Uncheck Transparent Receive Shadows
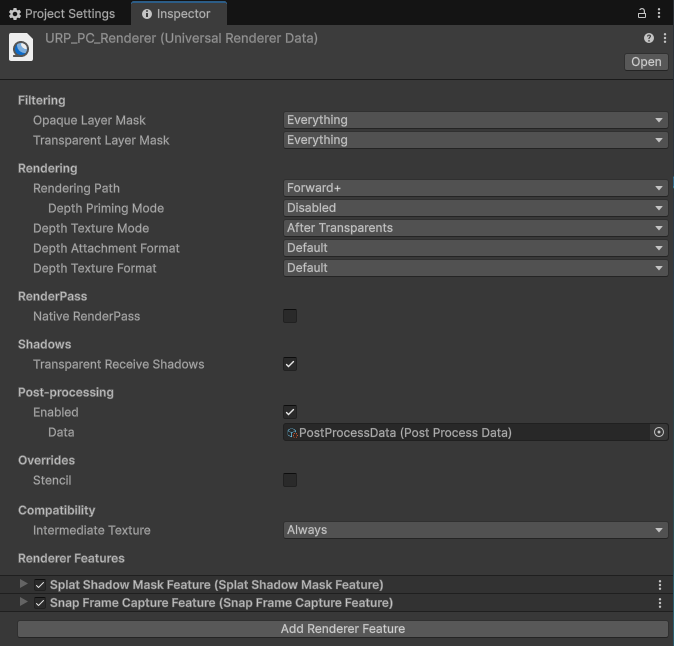The image size is (674, 646). point(290,364)
